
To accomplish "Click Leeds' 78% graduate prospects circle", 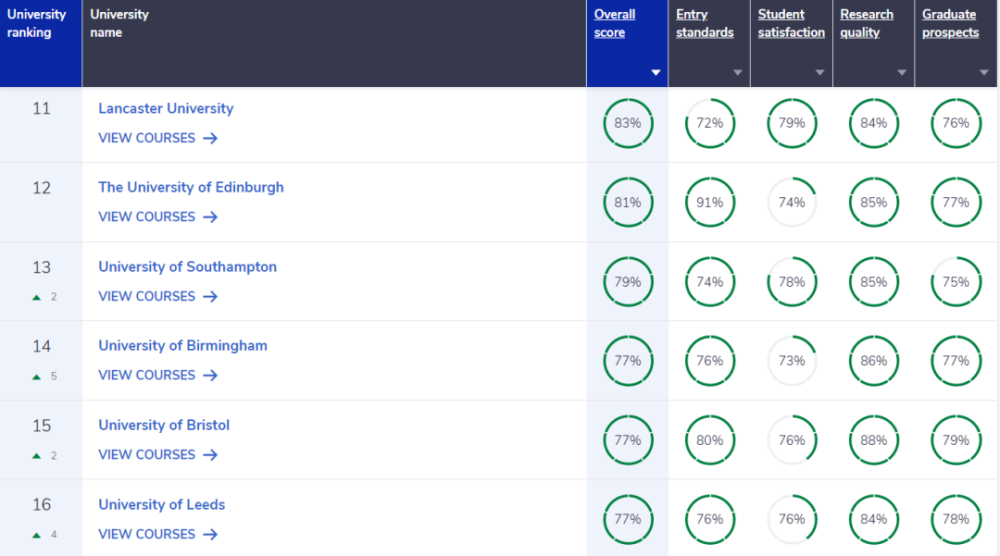I will click(955, 519).
